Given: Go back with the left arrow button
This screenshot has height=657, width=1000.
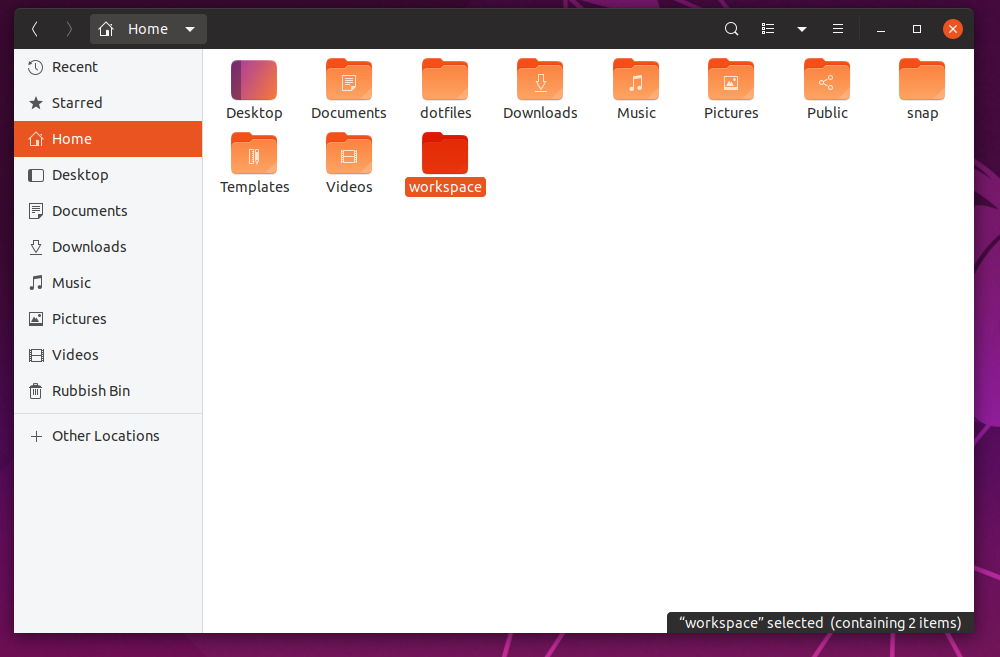Looking at the screenshot, I should pyautogui.click(x=35, y=29).
